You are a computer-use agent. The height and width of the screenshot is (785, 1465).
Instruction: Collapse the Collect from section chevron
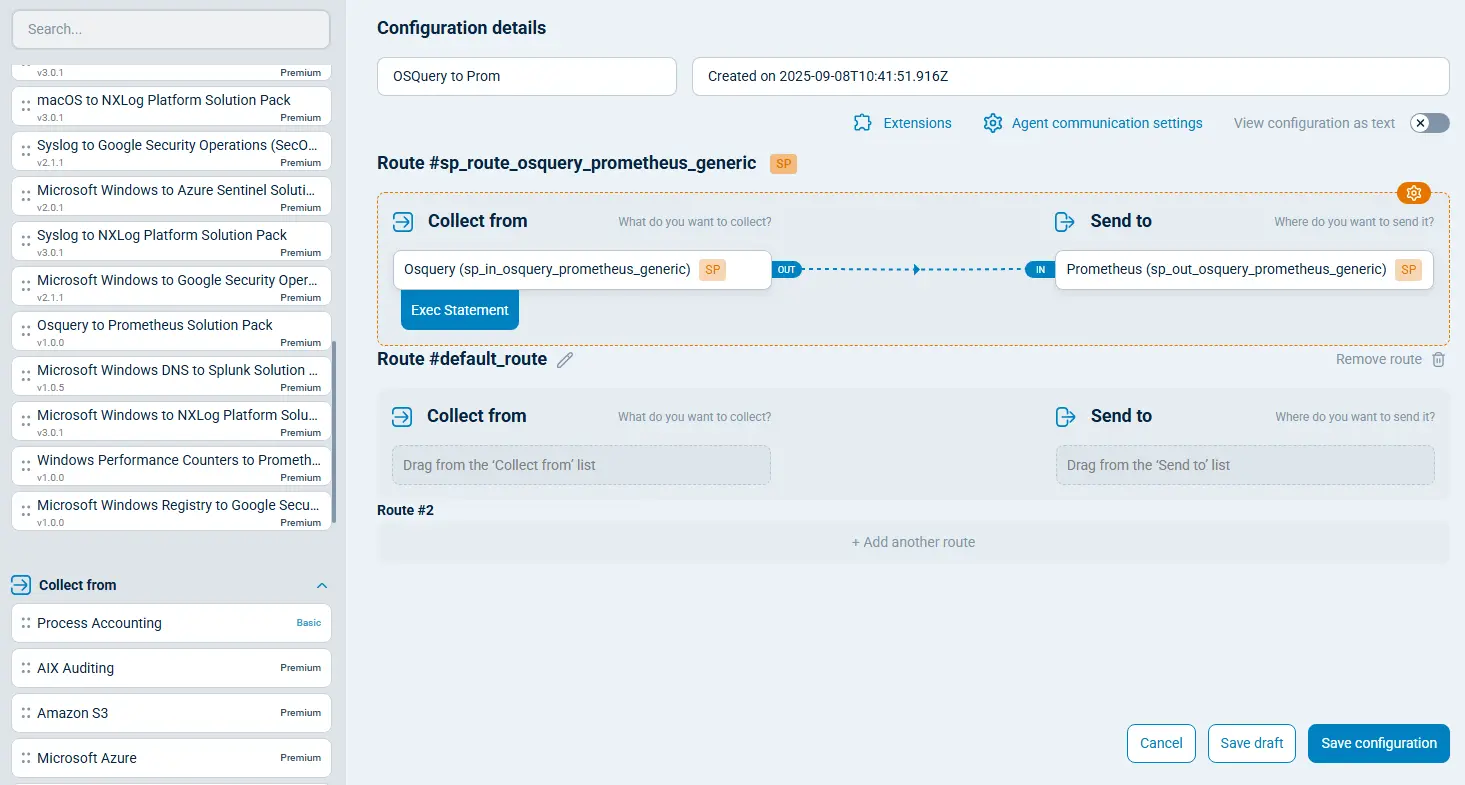point(321,586)
